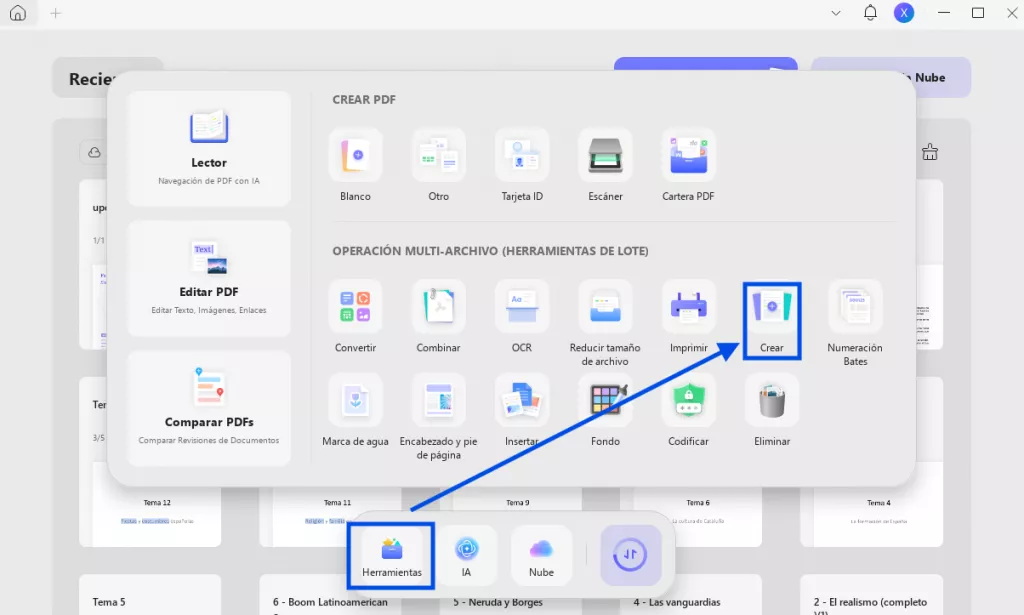The width and height of the screenshot is (1024, 615).
Task: Add a new tab with plus icon
Action: tap(56, 13)
